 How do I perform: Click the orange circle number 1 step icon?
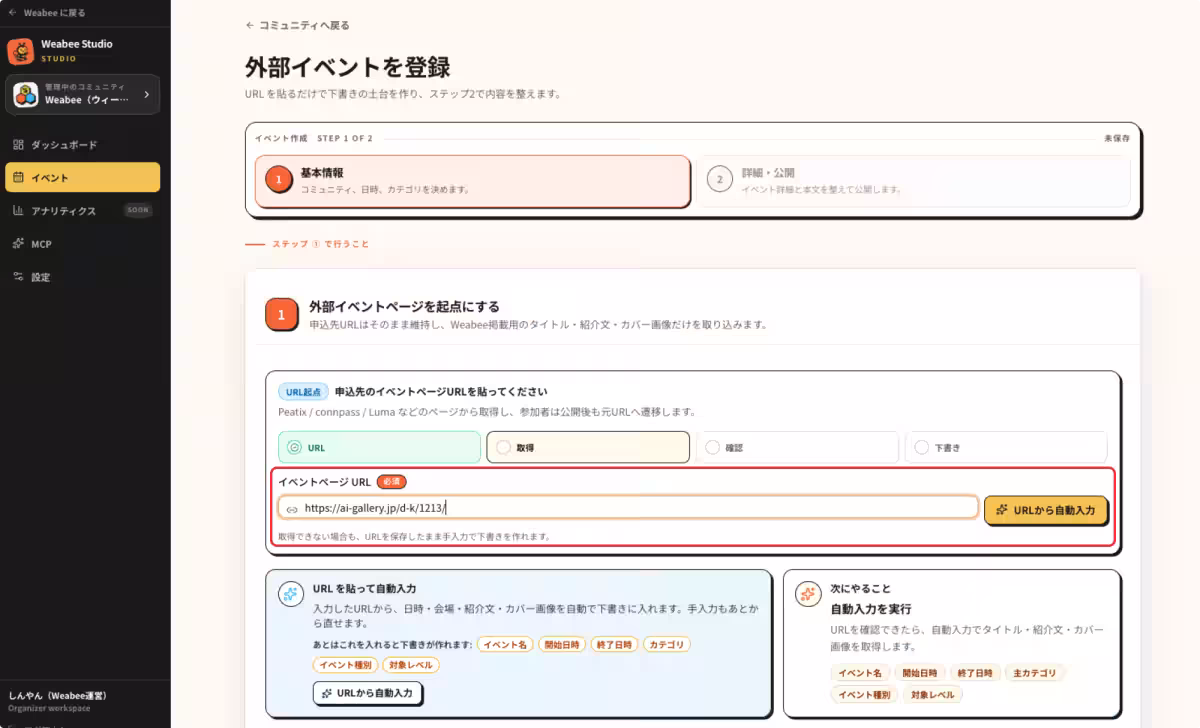278,180
